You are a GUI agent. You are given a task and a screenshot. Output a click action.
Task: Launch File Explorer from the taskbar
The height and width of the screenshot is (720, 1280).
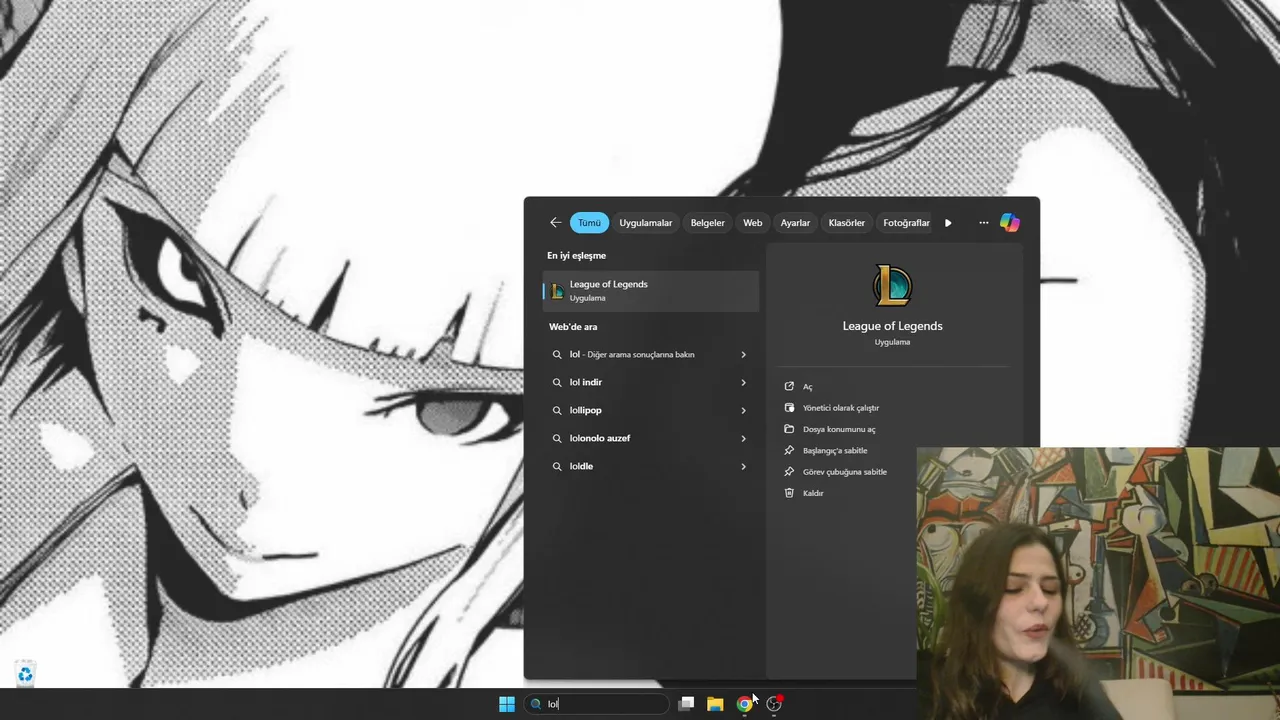(715, 704)
